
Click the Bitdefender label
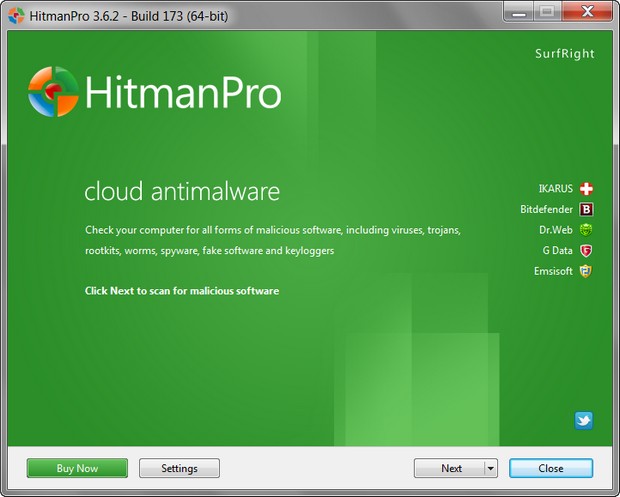tap(546, 209)
